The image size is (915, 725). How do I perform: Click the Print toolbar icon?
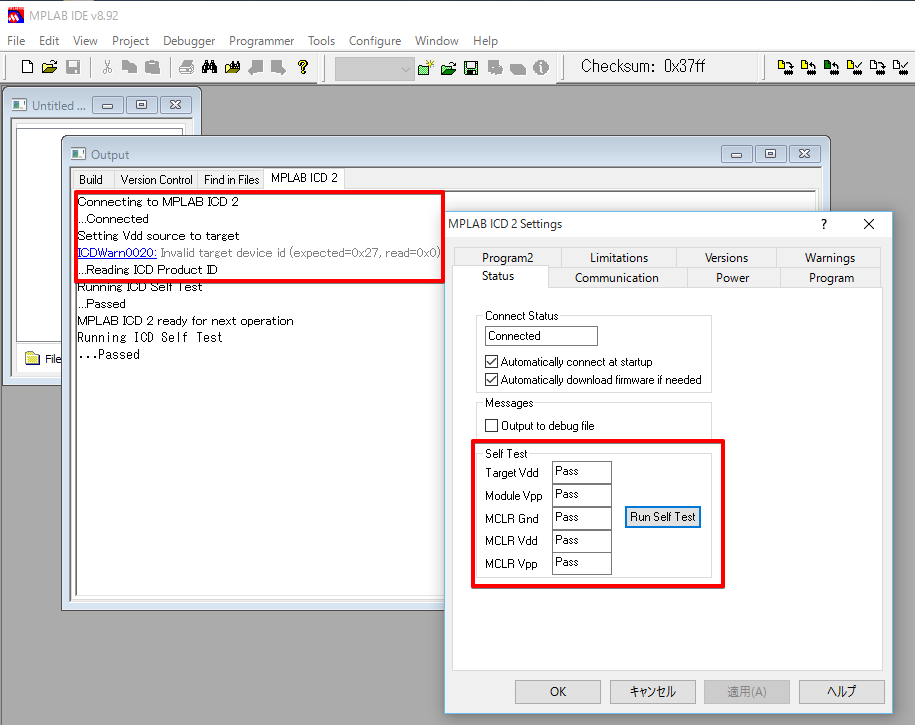click(186, 67)
